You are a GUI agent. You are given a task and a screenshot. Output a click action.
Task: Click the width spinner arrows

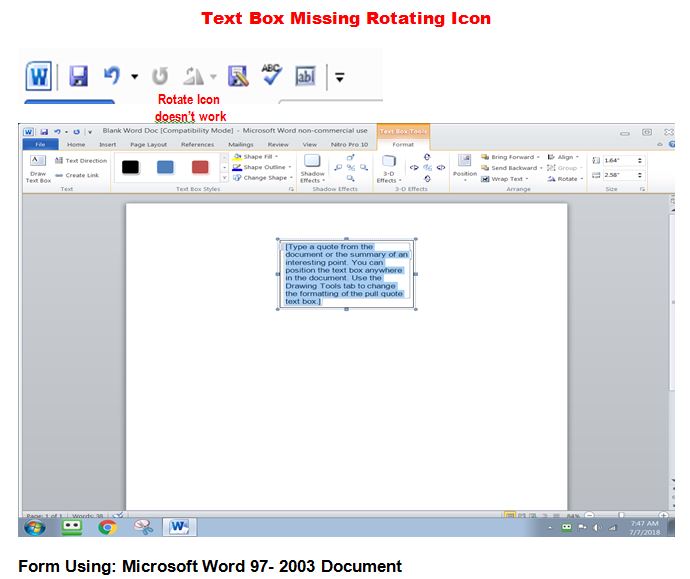pos(640,175)
